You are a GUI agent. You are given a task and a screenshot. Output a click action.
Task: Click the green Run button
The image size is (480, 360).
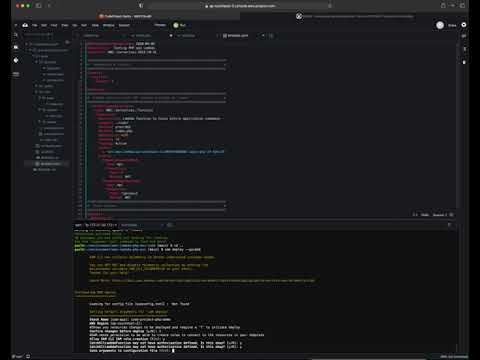tap(179, 25)
